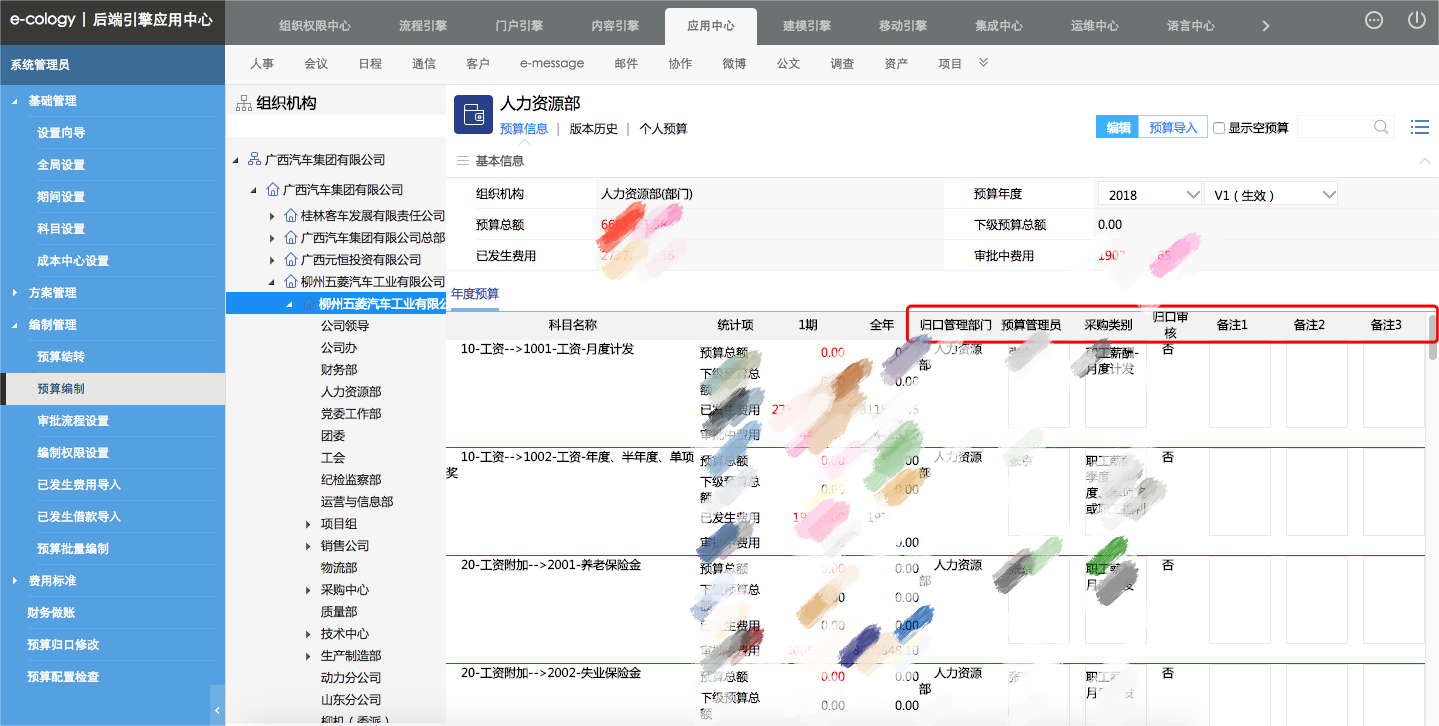Click the 年度预算 tab
The height and width of the screenshot is (726, 1439).
(475, 294)
